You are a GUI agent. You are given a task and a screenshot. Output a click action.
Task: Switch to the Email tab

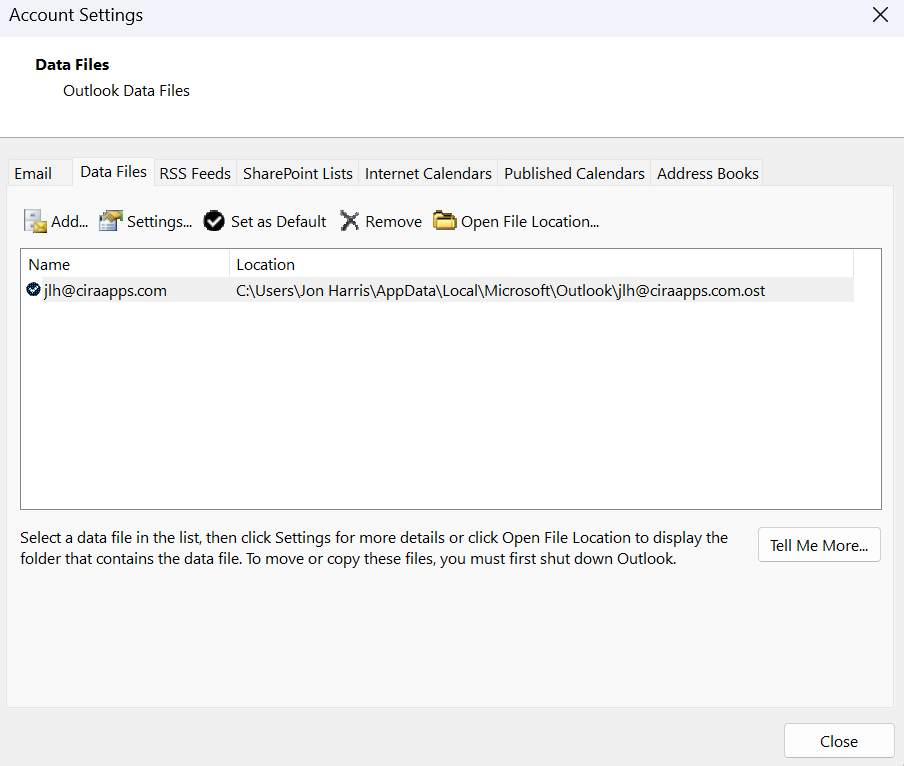click(33, 173)
